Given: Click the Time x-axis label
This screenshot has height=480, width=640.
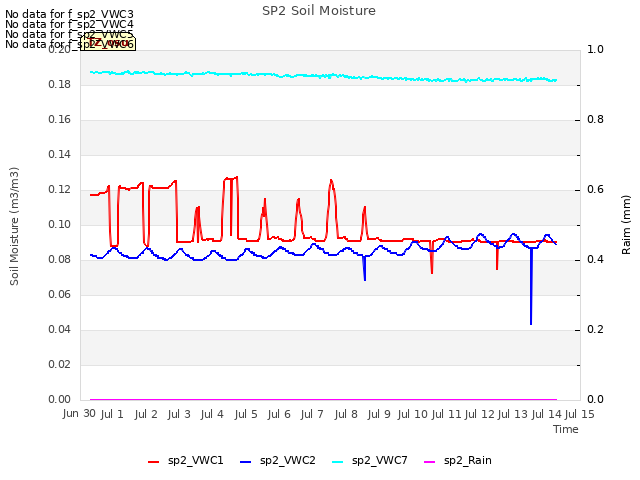Looking at the screenshot, I should pos(566,429).
